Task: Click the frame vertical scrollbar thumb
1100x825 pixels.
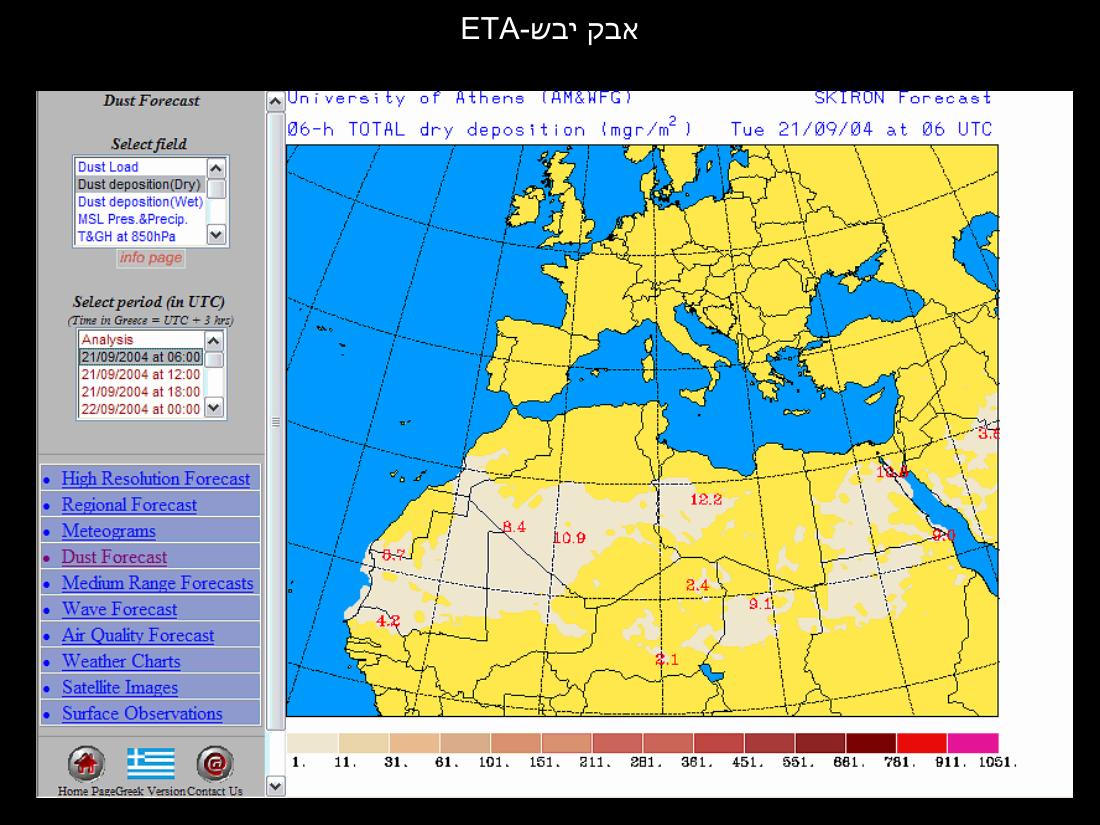Action: tap(276, 422)
